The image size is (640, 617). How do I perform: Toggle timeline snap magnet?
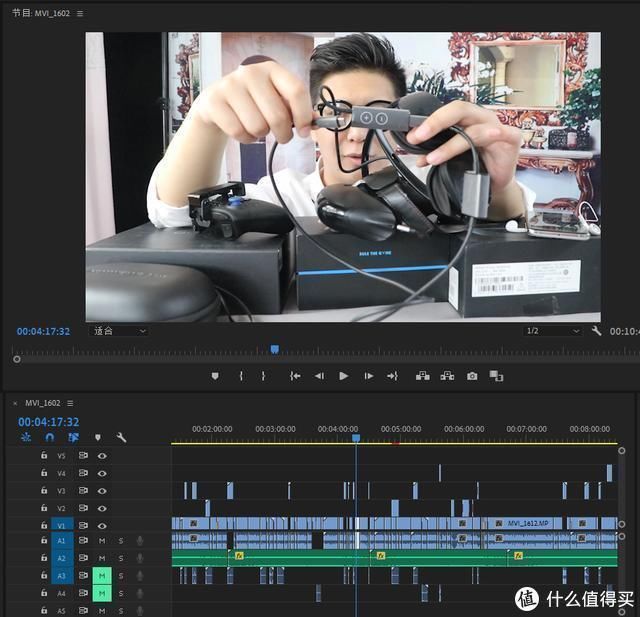pos(50,437)
